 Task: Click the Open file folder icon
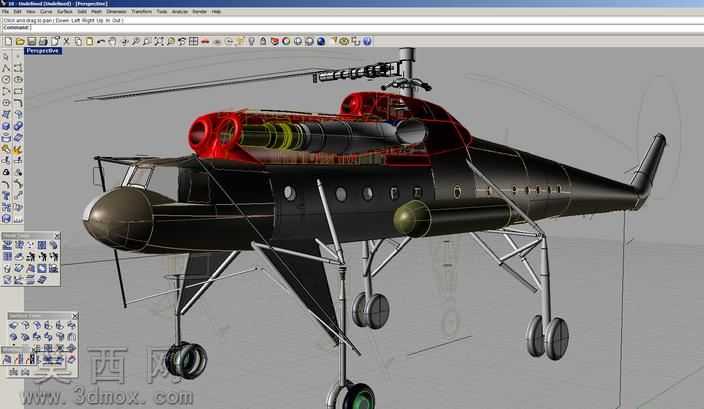[x=20, y=41]
